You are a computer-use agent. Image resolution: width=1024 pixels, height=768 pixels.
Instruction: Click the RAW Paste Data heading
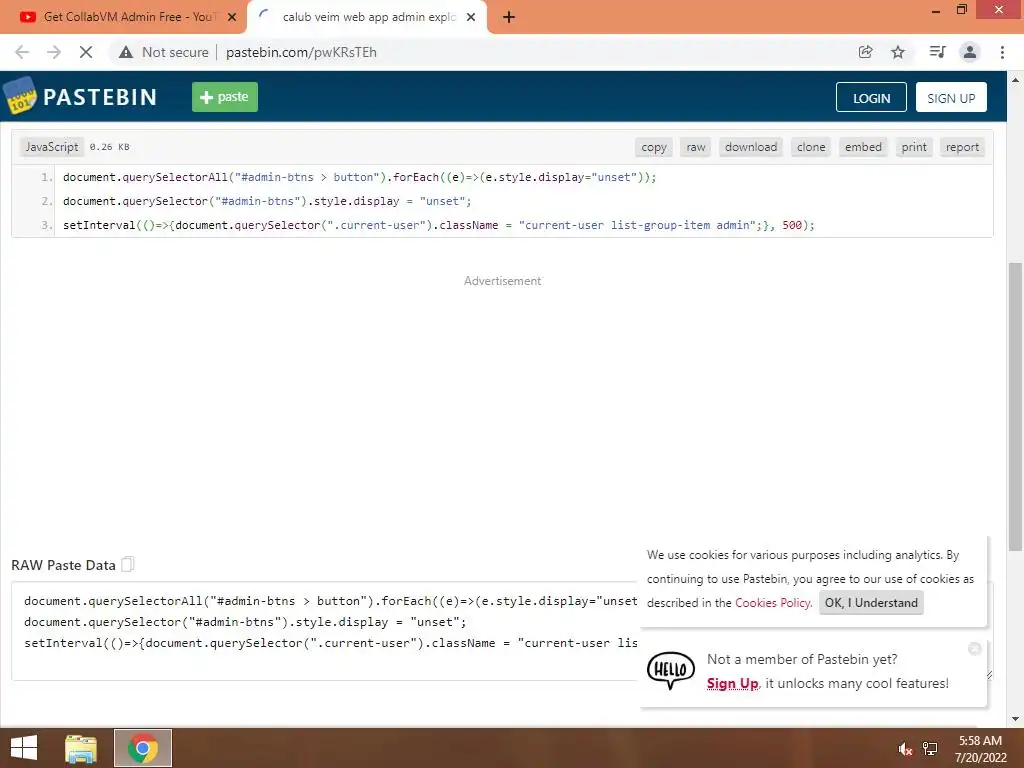(x=63, y=565)
